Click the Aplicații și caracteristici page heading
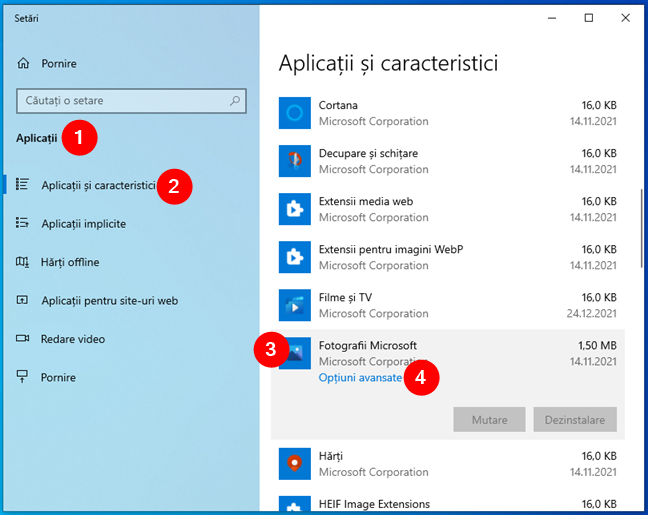Screen dimensions: 648x515 tap(388, 63)
